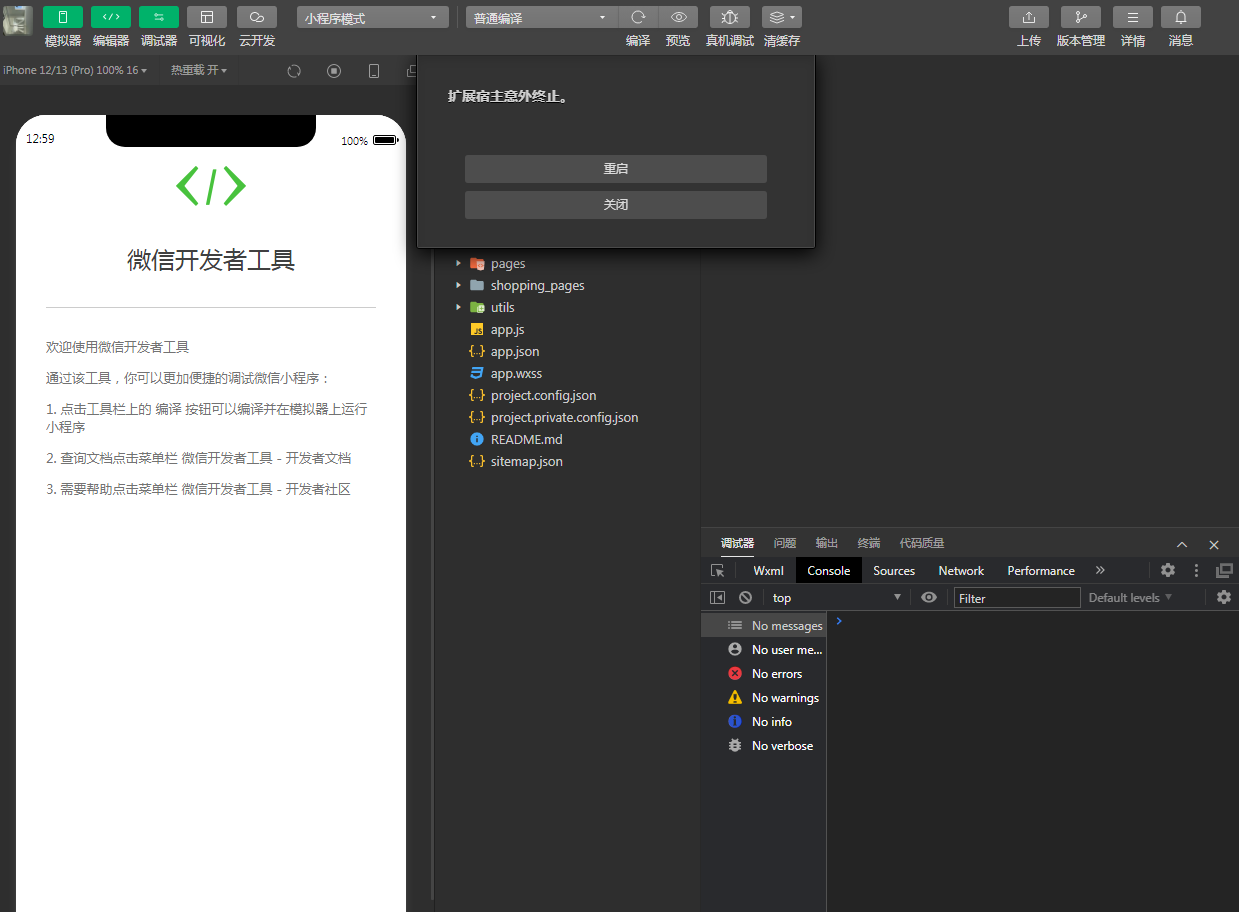This screenshot has height=912, width=1239.
Task: Switch to the 代码质量 tab
Action: [x=922, y=543]
